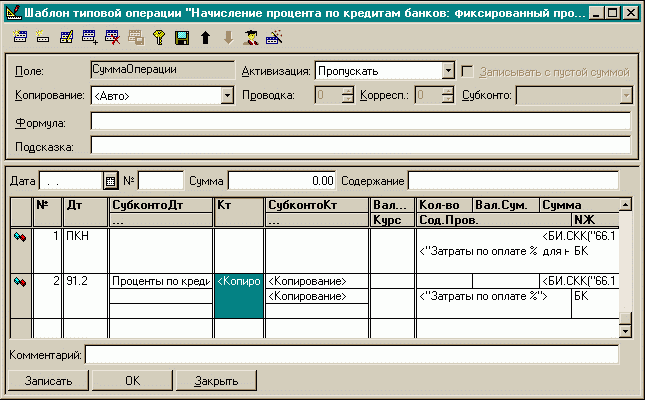This screenshot has height=400, width=645.
Task: Click the new entry toolbar icon
Action: [20, 38]
